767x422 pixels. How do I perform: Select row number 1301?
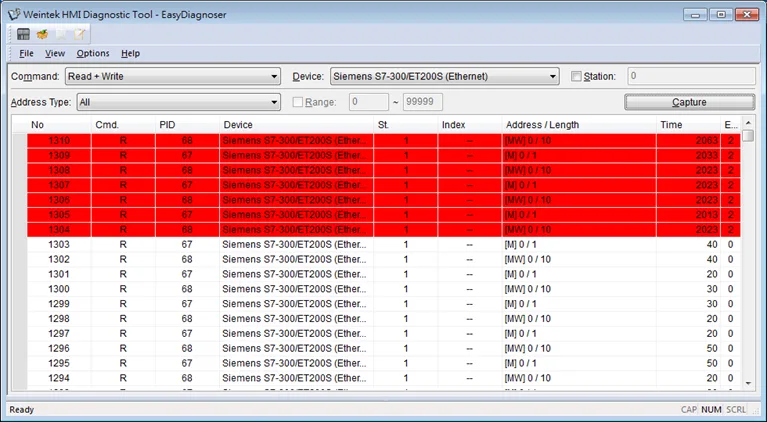click(384, 274)
